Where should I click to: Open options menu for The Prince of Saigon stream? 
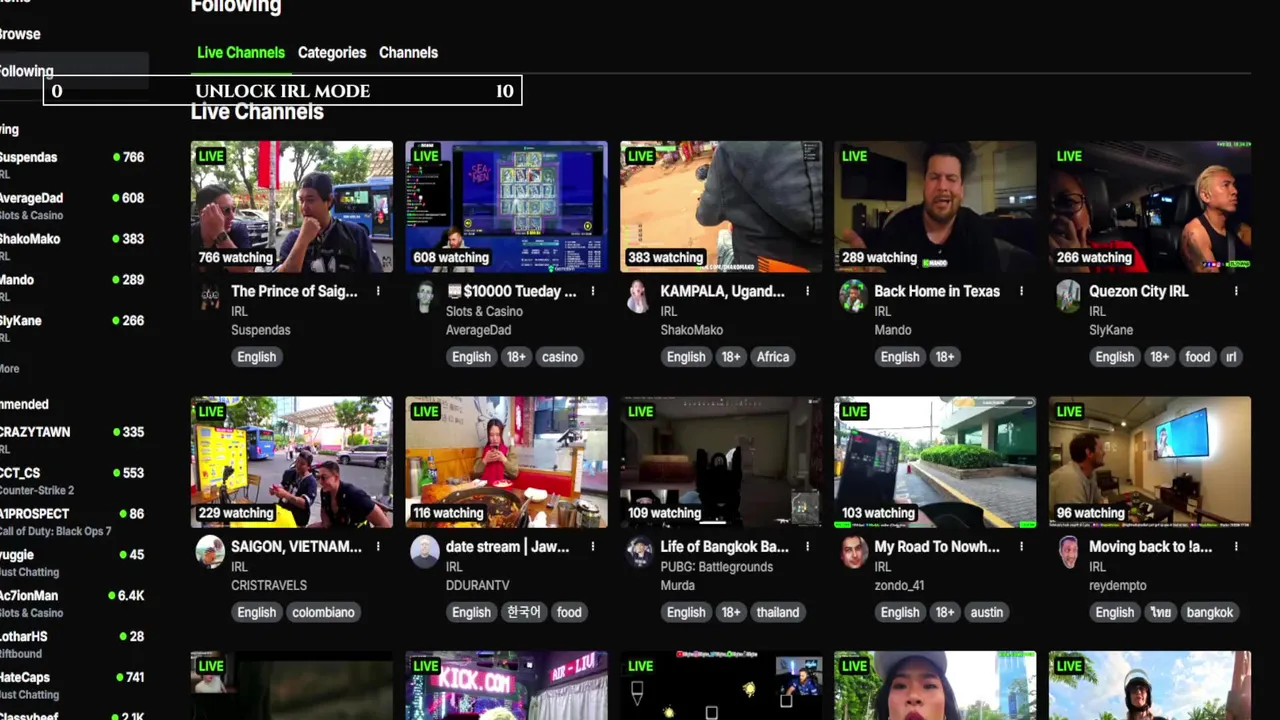[378, 291]
